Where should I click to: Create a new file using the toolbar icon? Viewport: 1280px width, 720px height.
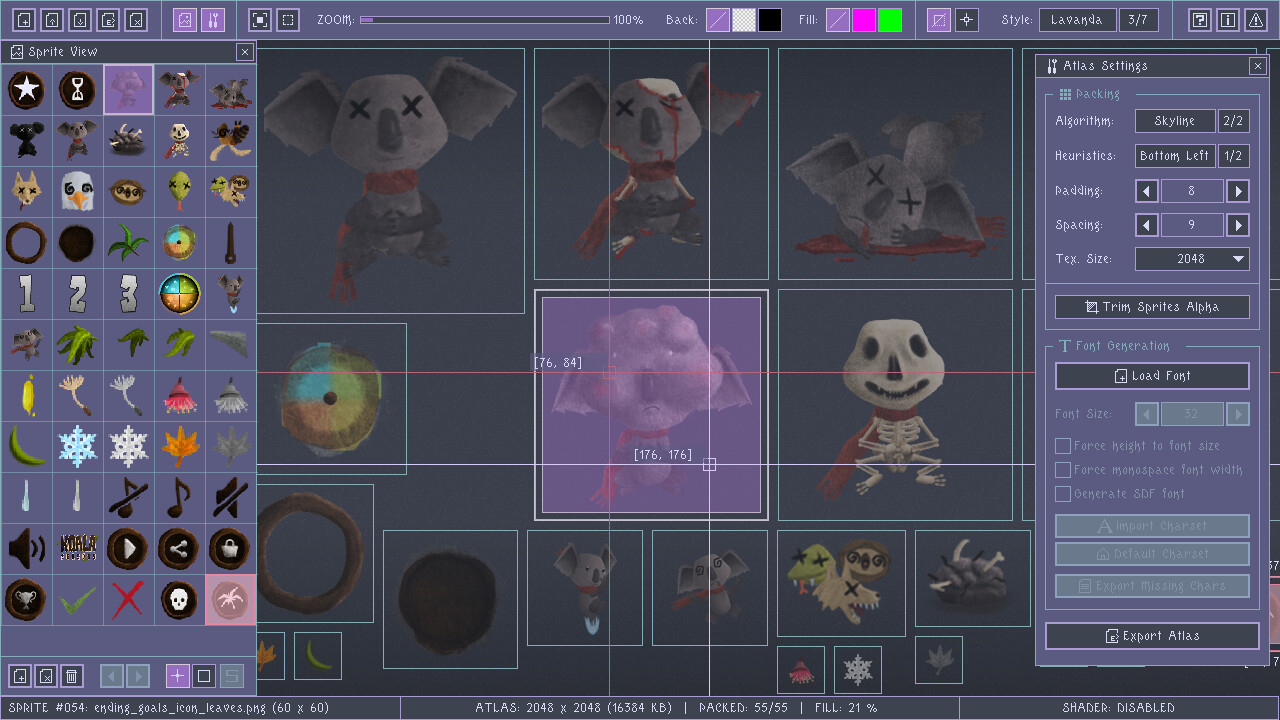point(24,19)
